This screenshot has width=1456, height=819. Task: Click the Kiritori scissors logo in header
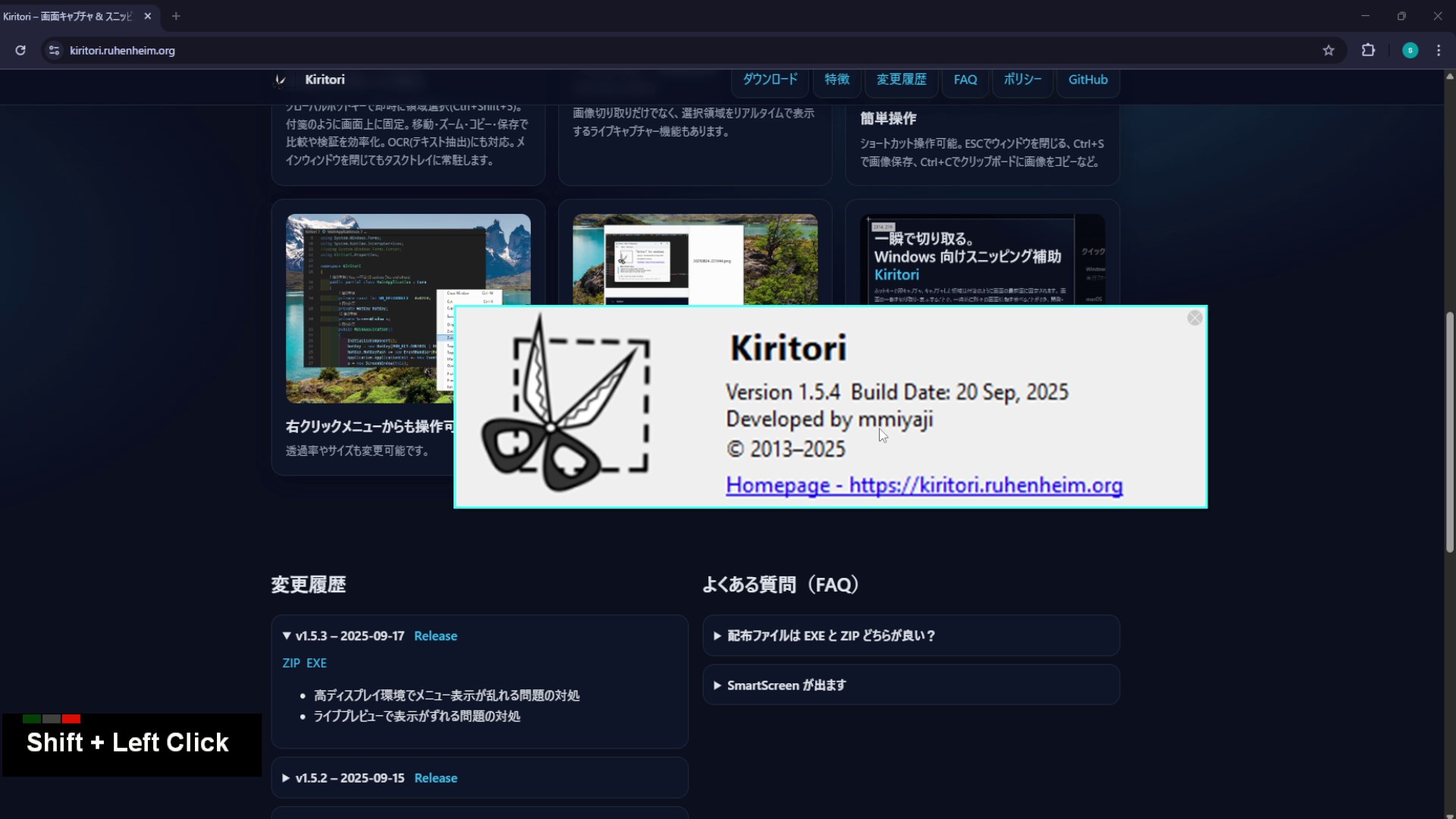[x=280, y=80]
